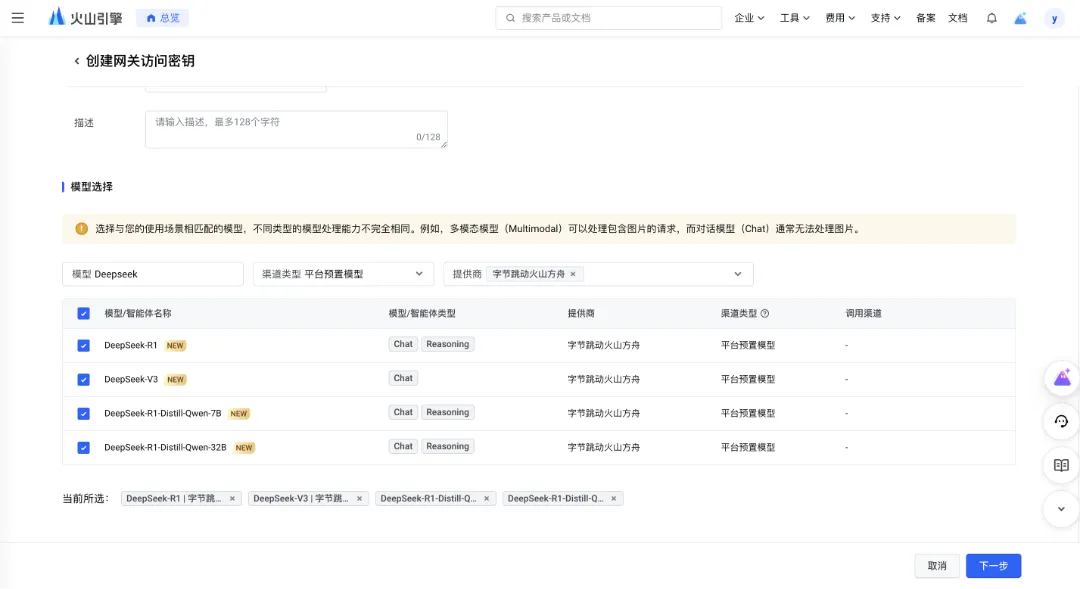Uncheck the DeepSeek-R1 row checkbox

tap(83, 345)
